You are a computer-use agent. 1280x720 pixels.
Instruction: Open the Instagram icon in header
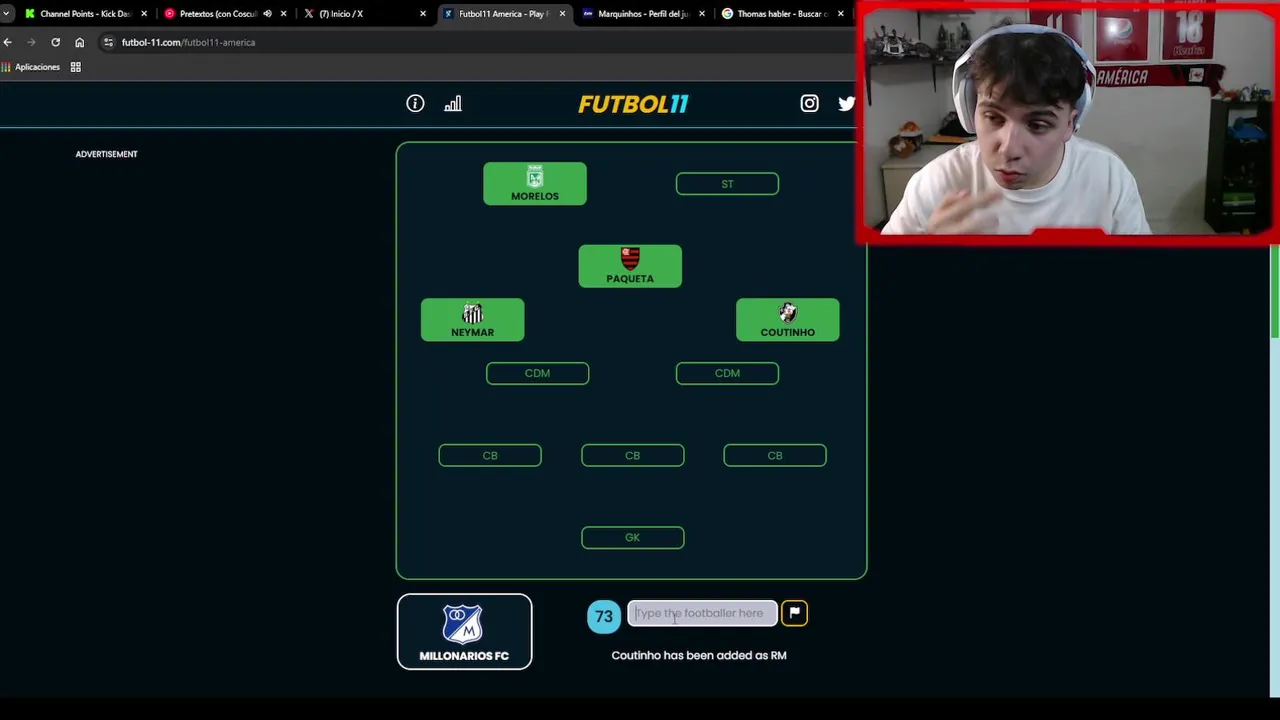tap(809, 103)
